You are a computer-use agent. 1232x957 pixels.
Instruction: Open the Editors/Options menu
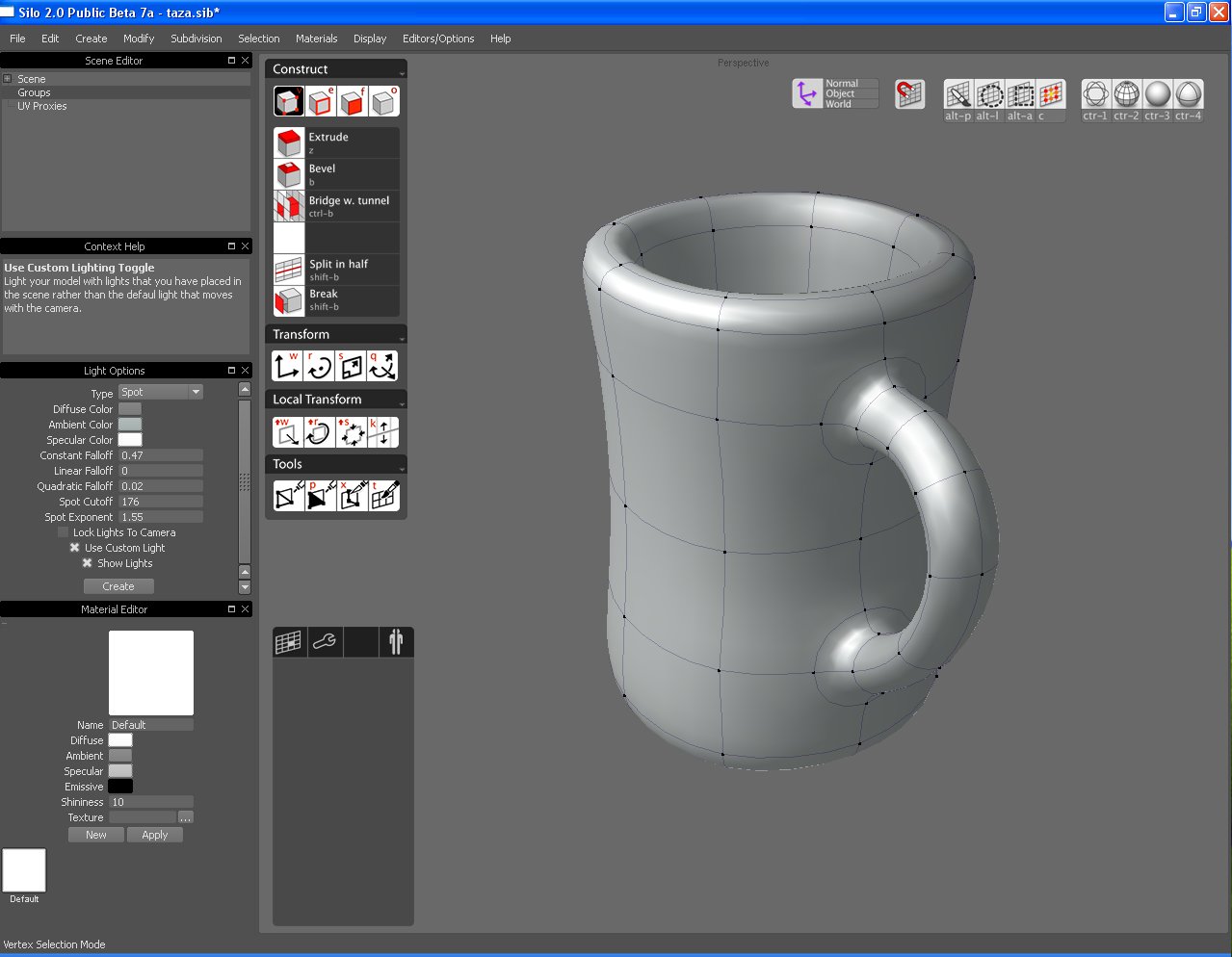coord(438,39)
